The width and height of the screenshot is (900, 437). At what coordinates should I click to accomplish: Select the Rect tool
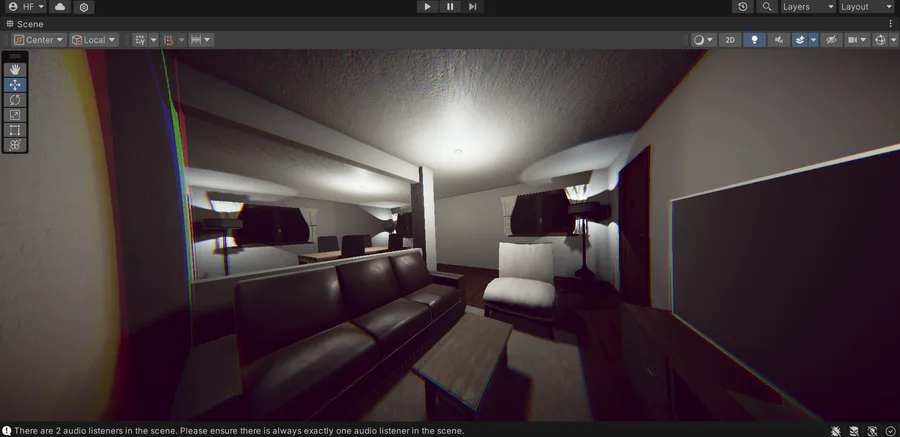[x=15, y=130]
